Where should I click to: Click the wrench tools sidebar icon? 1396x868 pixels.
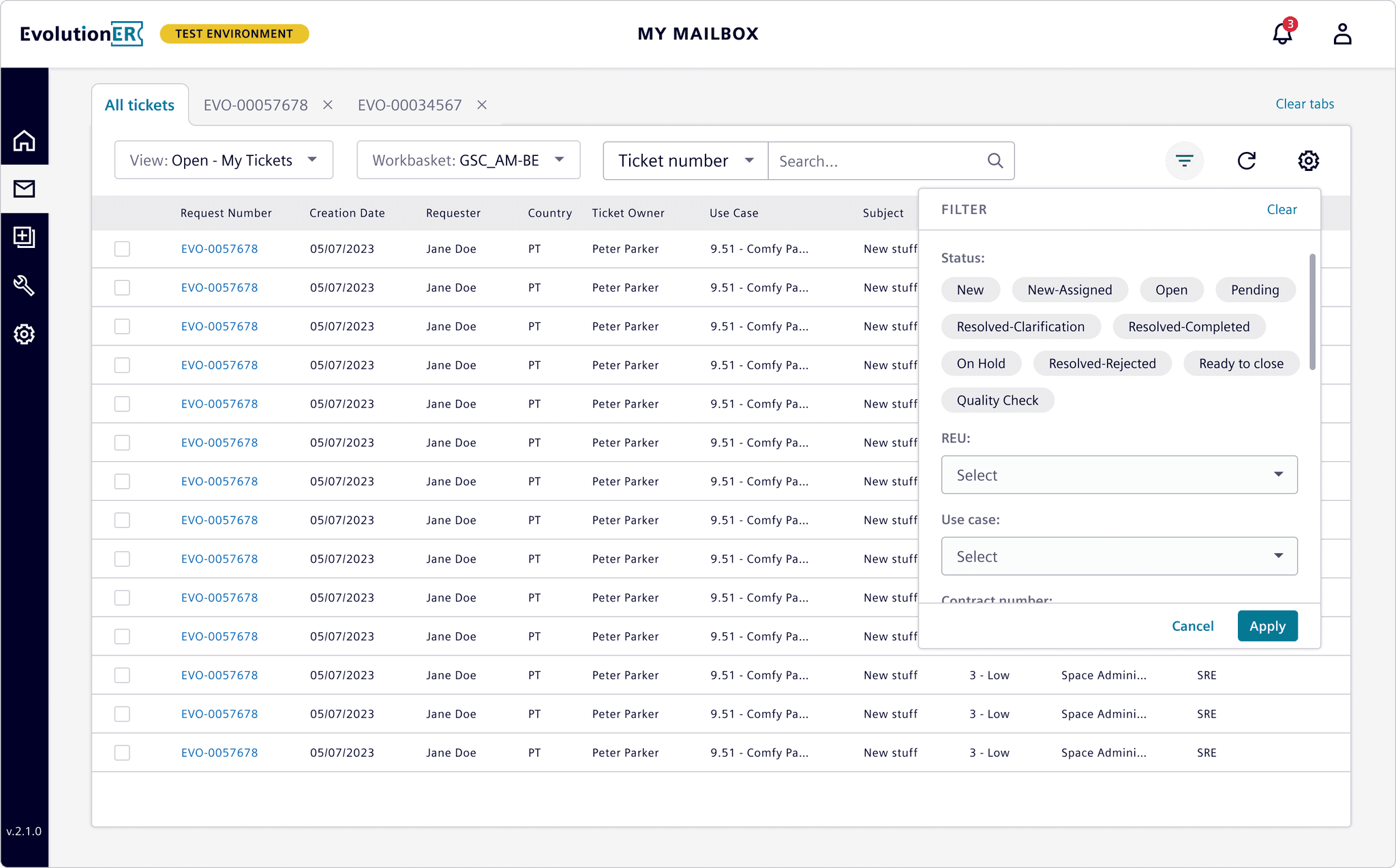click(25, 285)
